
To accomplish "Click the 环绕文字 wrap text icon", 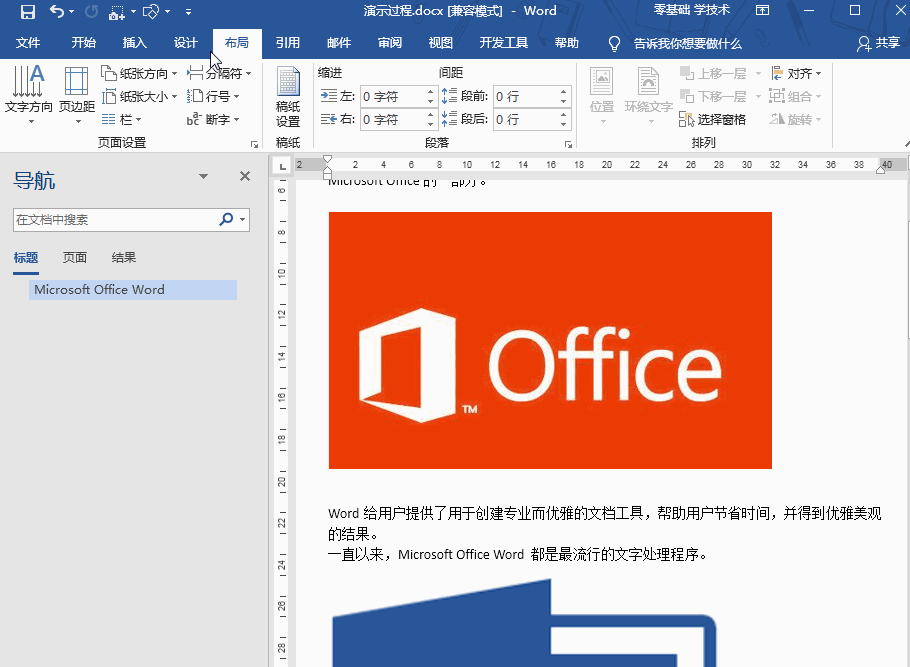I will (648, 95).
